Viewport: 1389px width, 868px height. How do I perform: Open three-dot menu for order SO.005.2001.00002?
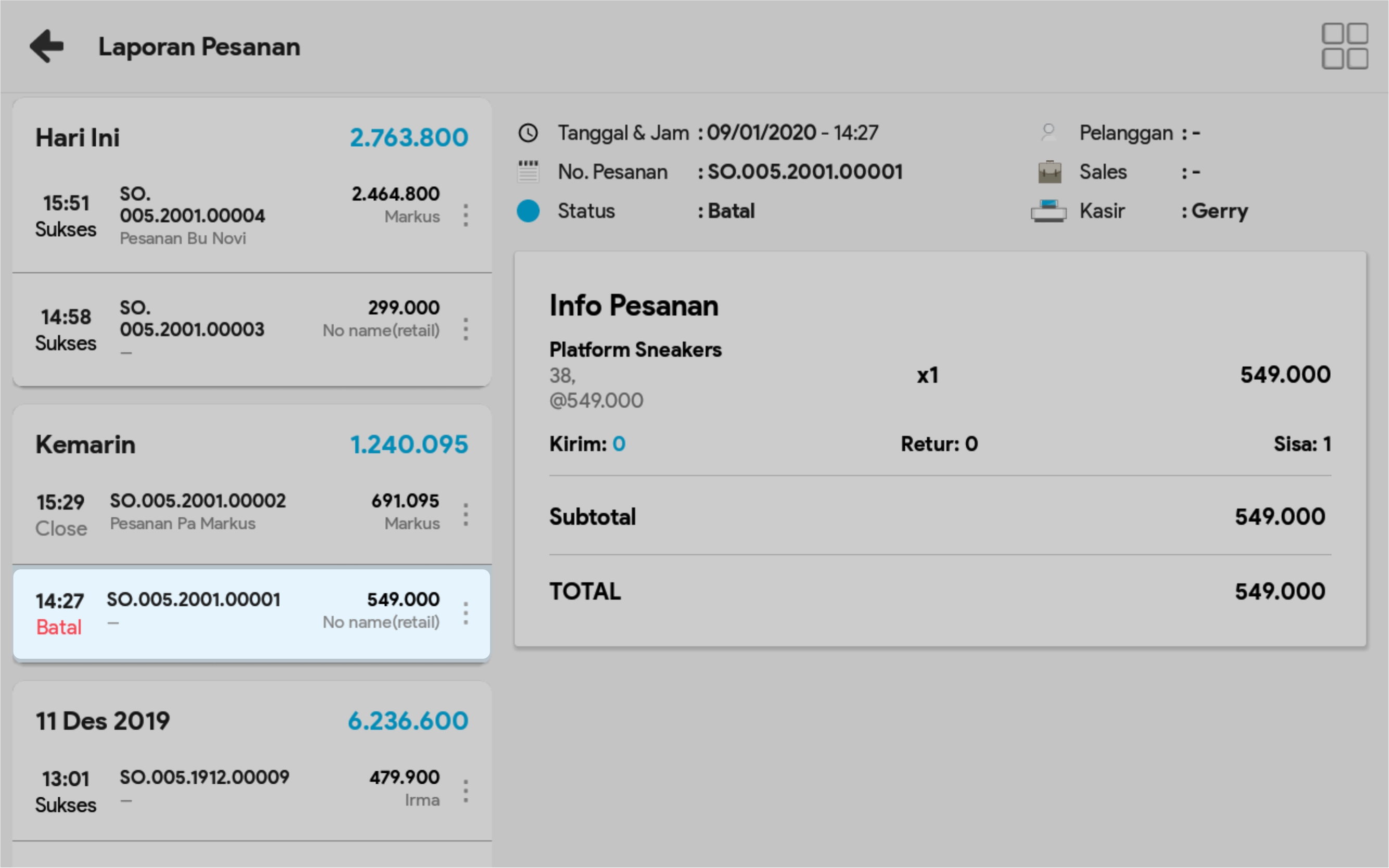click(465, 514)
